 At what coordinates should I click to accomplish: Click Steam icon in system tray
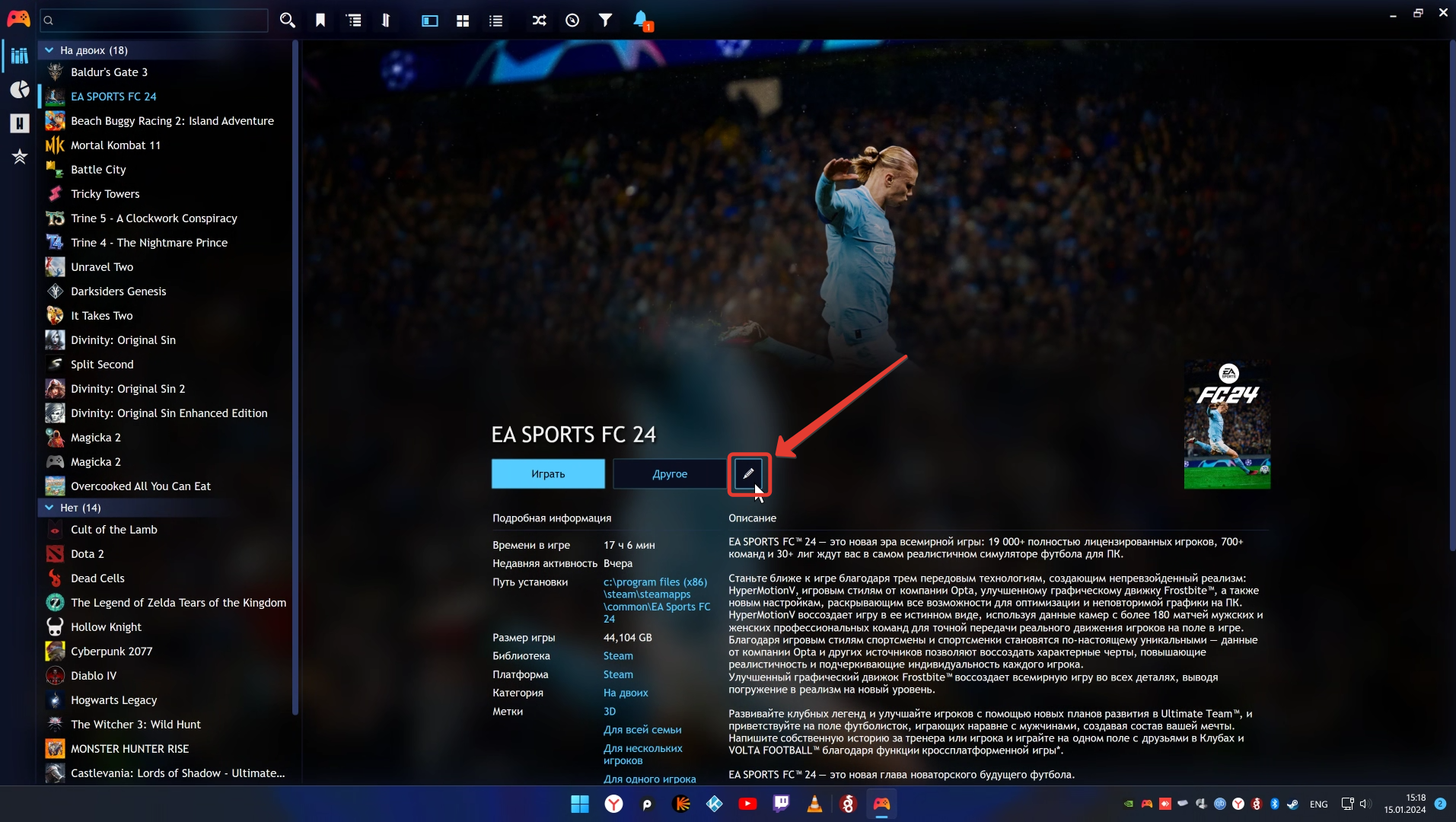coord(1292,804)
